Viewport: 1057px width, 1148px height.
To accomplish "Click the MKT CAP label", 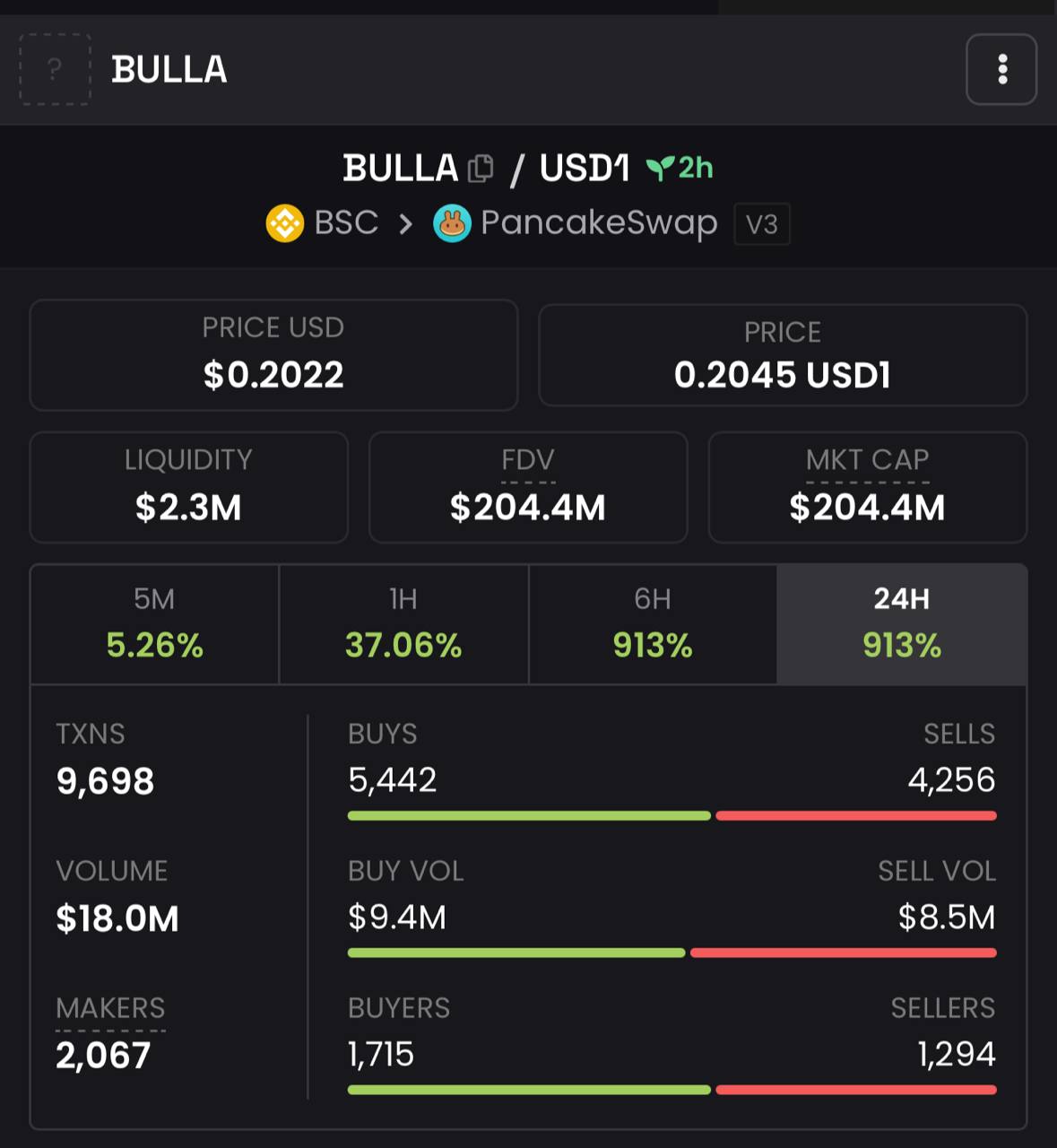I will coord(867,460).
